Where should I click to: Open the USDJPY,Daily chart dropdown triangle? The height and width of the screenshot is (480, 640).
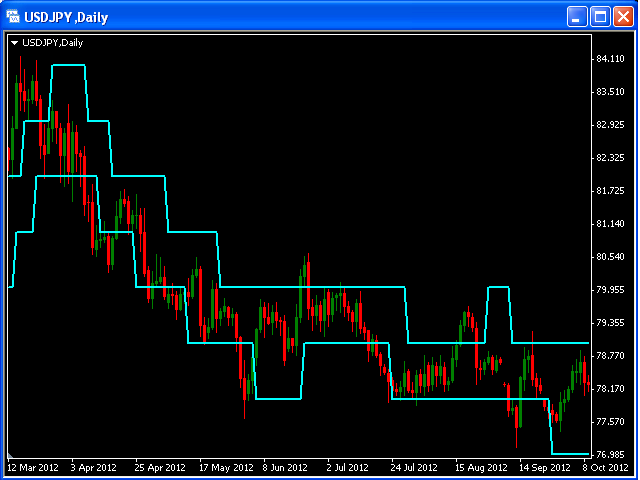(15, 43)
